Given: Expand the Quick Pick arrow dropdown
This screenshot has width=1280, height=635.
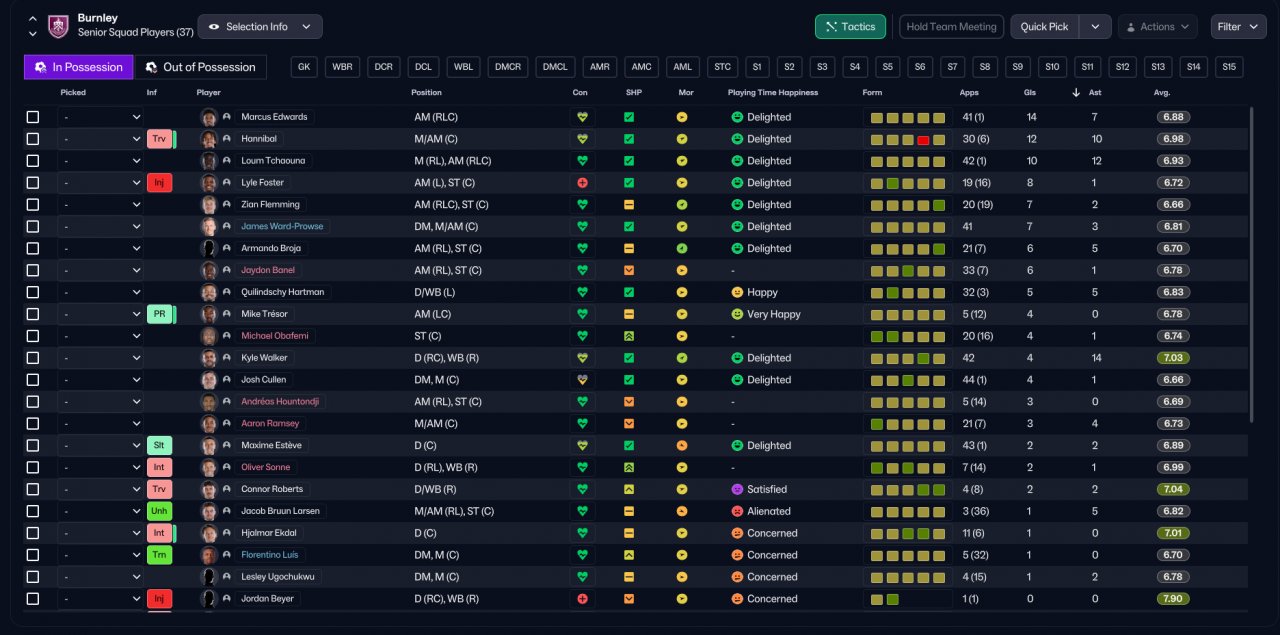Looking at the screenshot, I should point(1095,27).
